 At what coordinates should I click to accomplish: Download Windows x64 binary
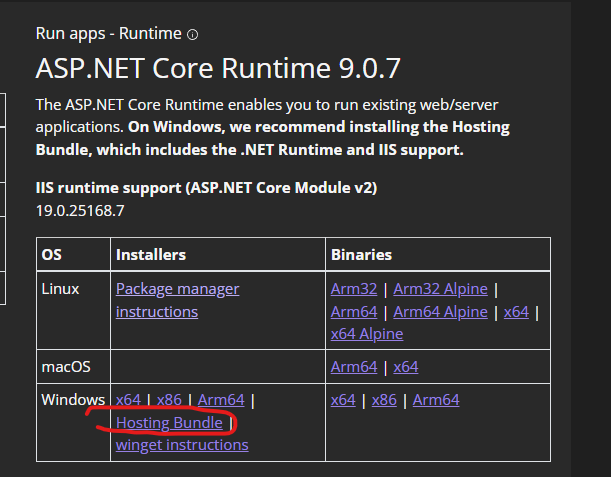tap(343, 400)
